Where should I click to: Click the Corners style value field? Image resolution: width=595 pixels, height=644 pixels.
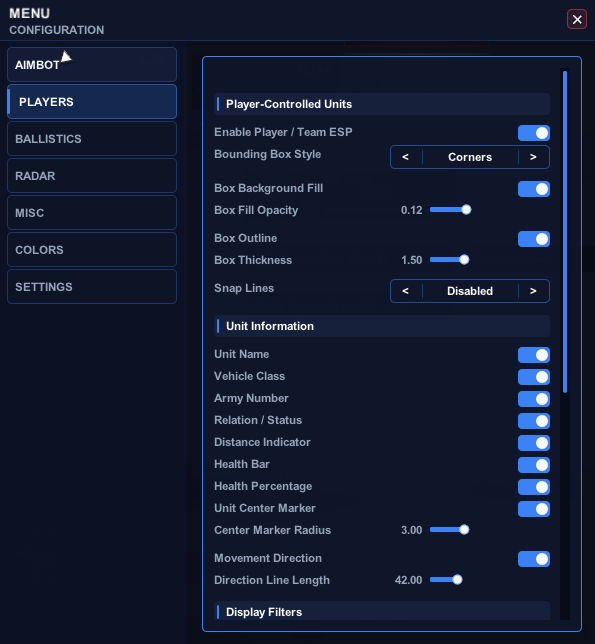click(x=470, y=157)
